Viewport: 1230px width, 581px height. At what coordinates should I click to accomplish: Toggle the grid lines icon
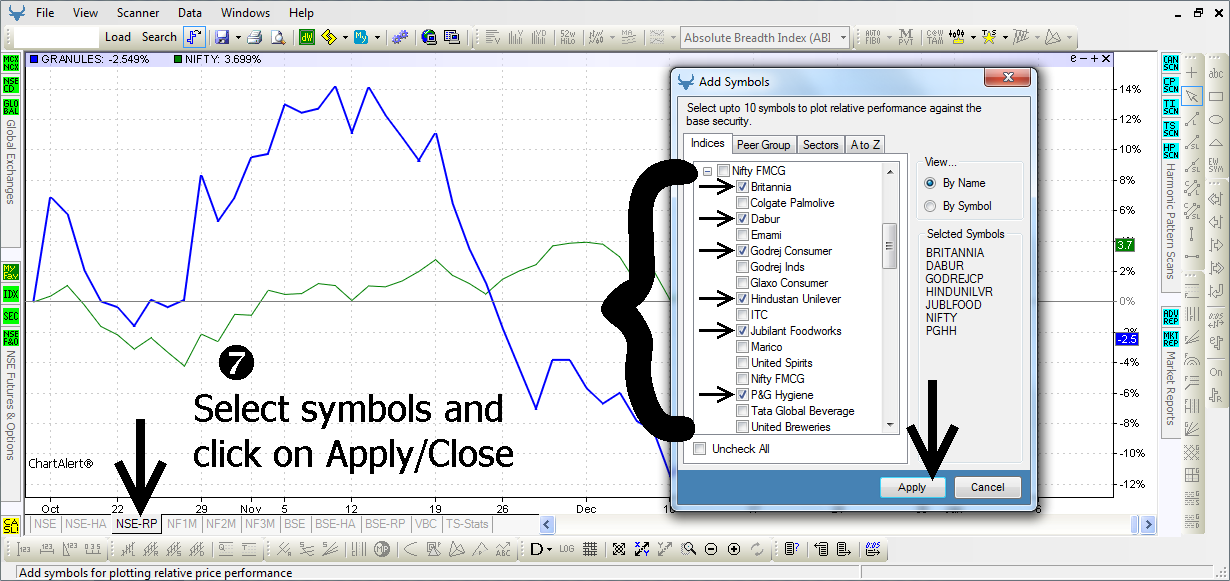590,549
